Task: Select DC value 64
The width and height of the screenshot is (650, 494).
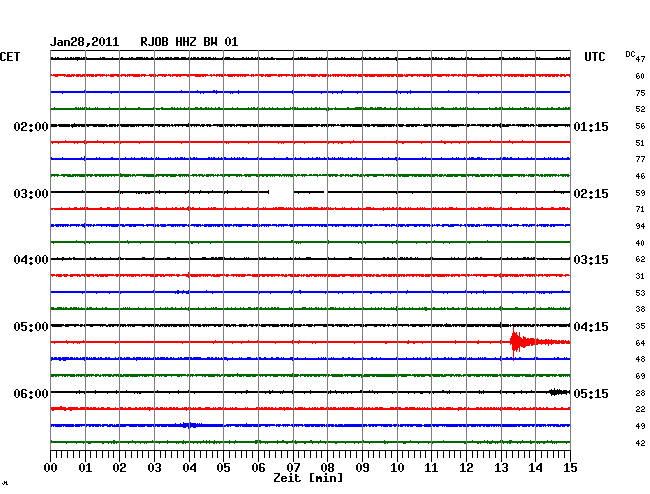Action: 640,343
